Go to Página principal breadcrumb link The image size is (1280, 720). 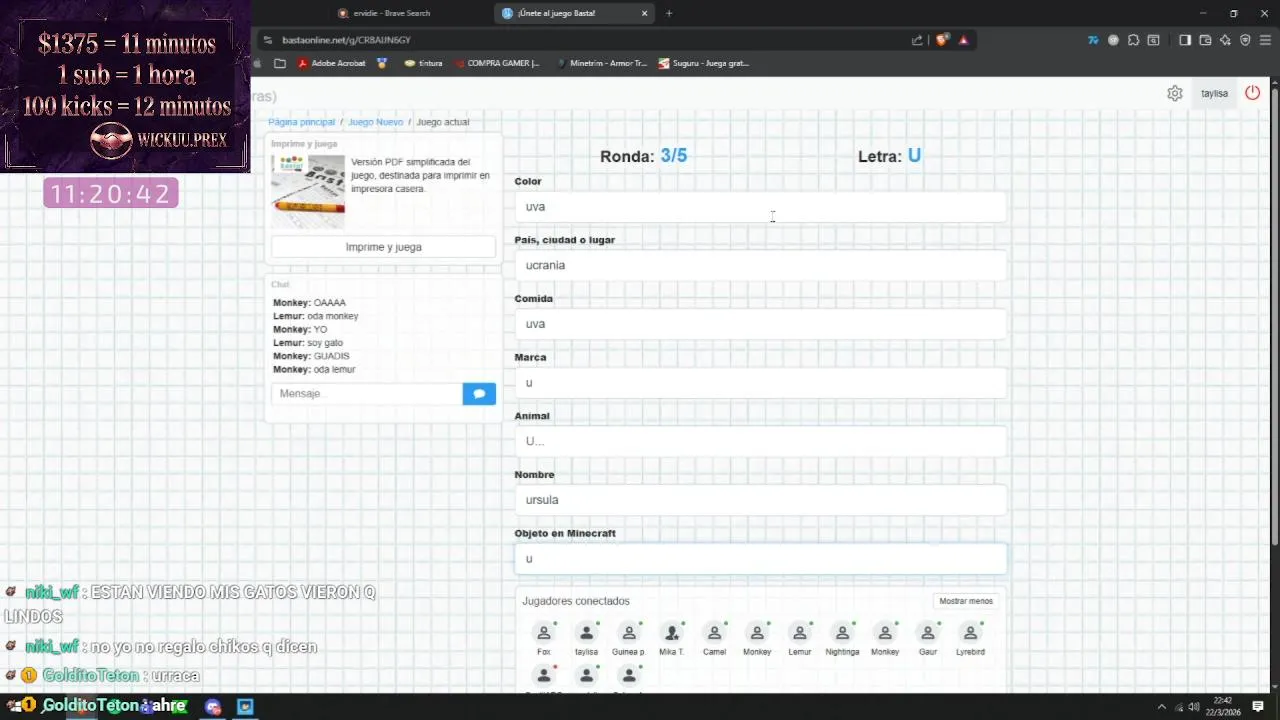click(301, 122)
